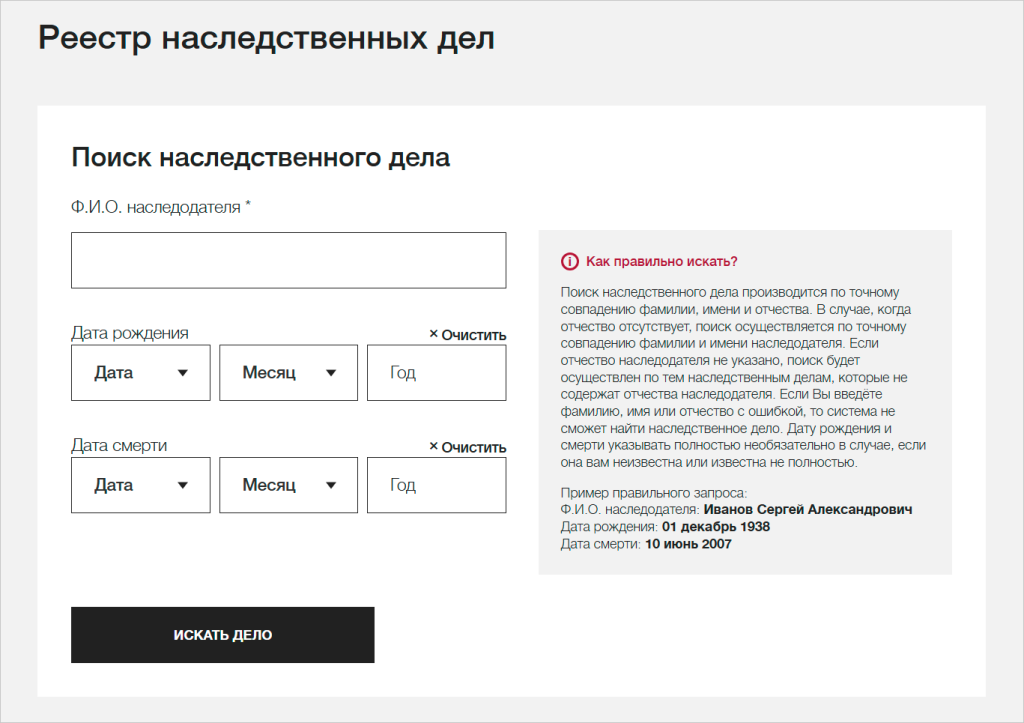Viewport: 1024px width, 723px height.
Task: Click example death date '10 июнь 2007'
Action: pos(688,544)
